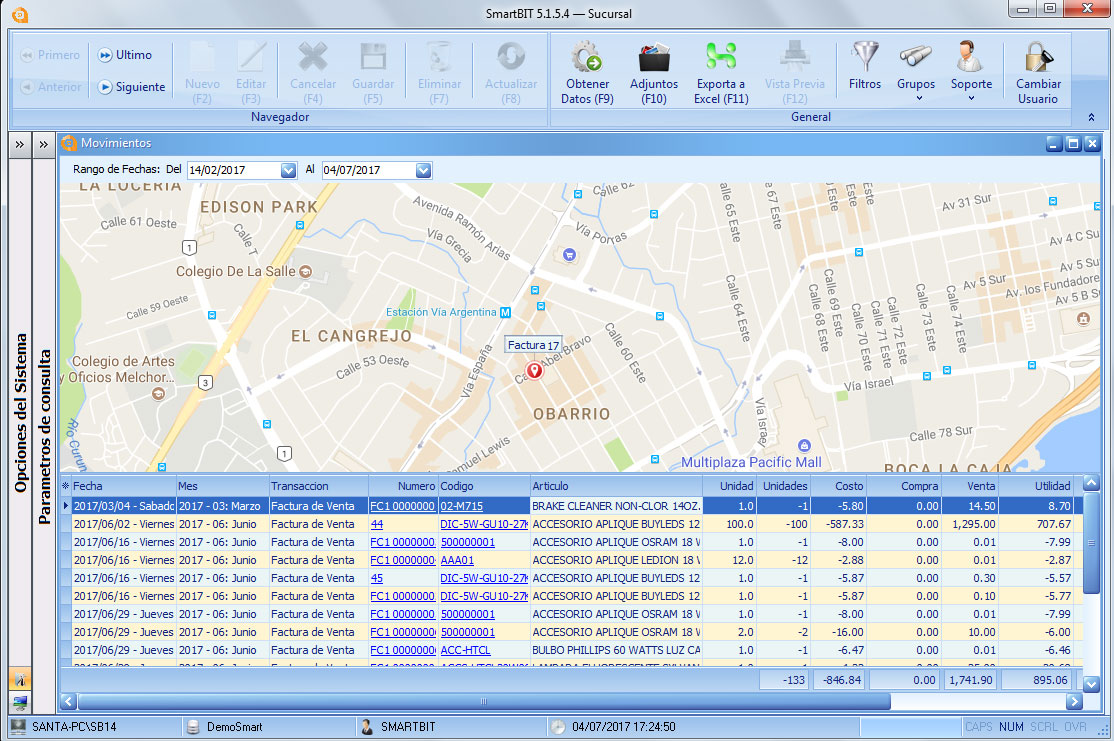Open invoice number 44 link
Image resolution: width=1114 pixels, height=741 pixels.
(x=377, y=524)
